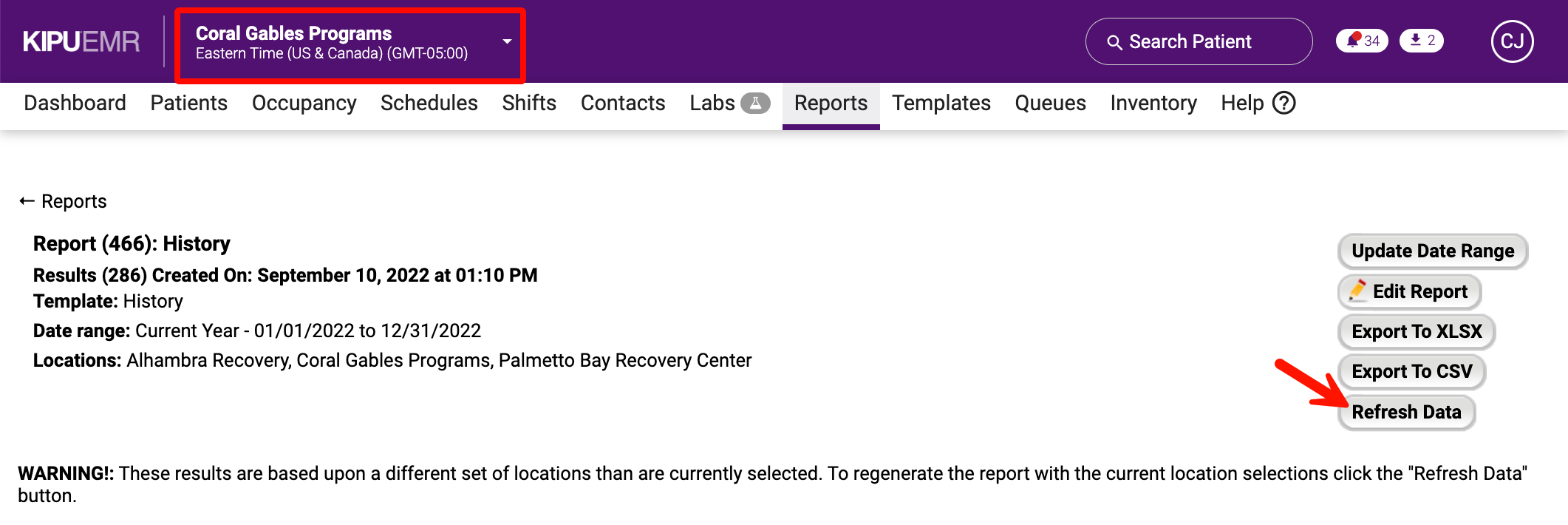Click the Labs flask icon badge
The width and height of the screenshot is (1568, 525).
coord(755,103)
